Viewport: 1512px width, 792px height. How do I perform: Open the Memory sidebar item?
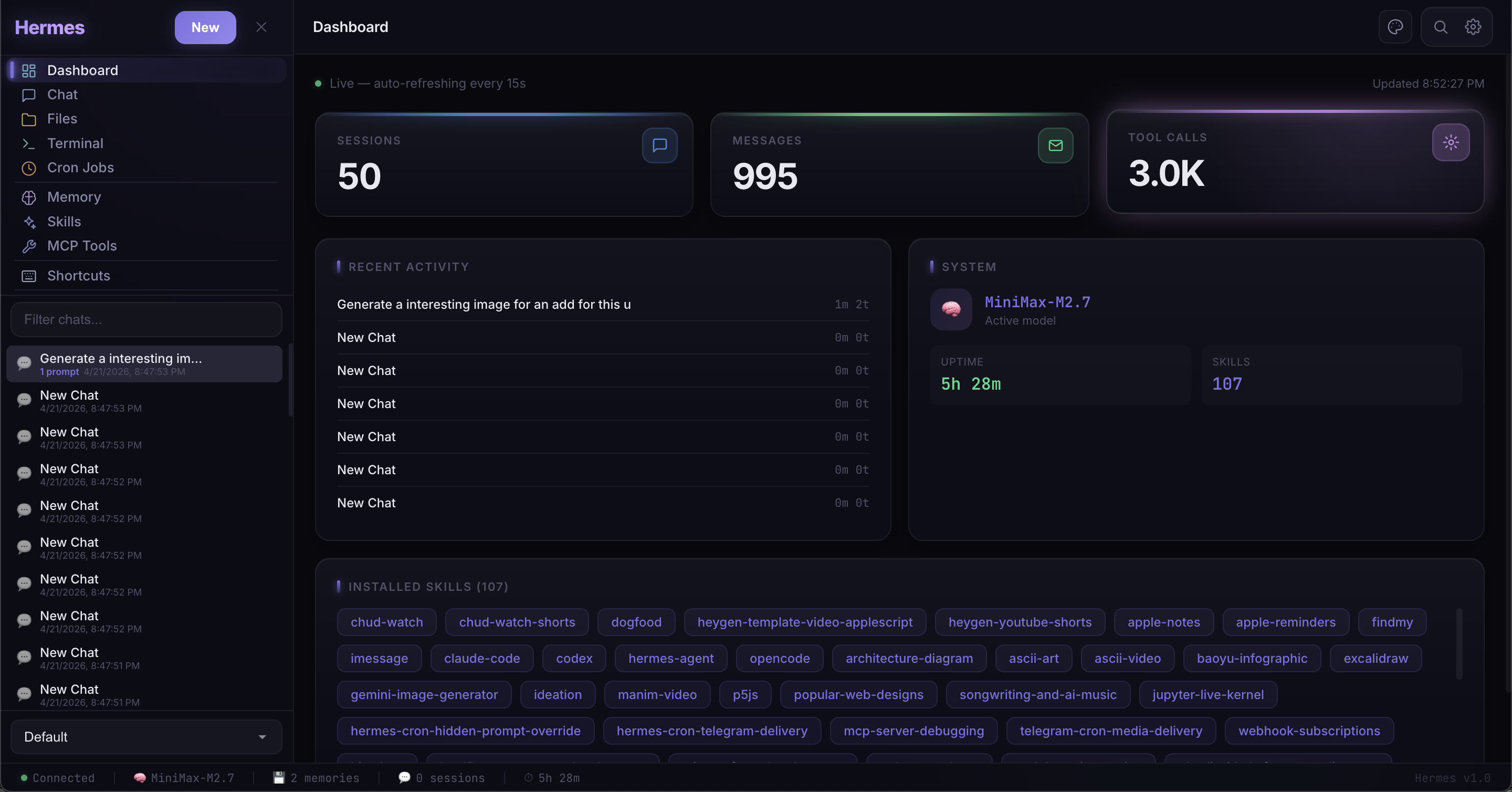click(x=74, y=197)
